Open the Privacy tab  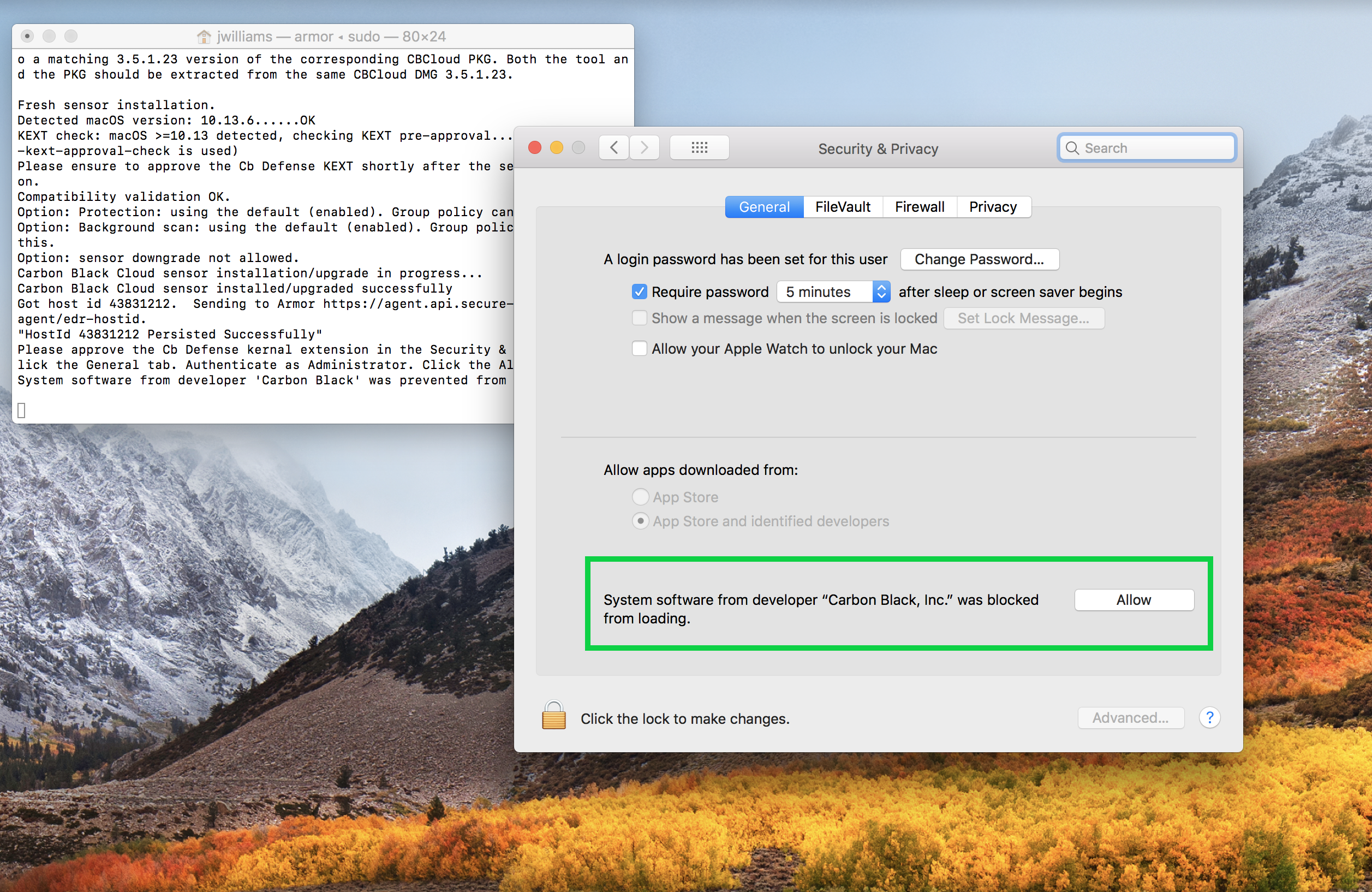coord(993,207)
